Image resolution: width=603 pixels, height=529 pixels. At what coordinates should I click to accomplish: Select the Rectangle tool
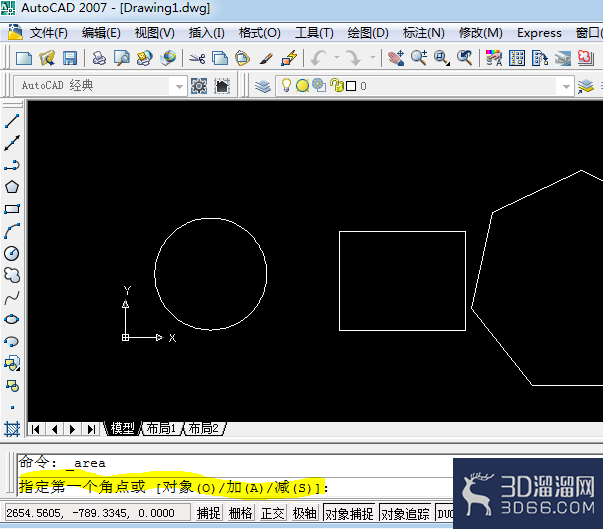(x=12, y=209)
